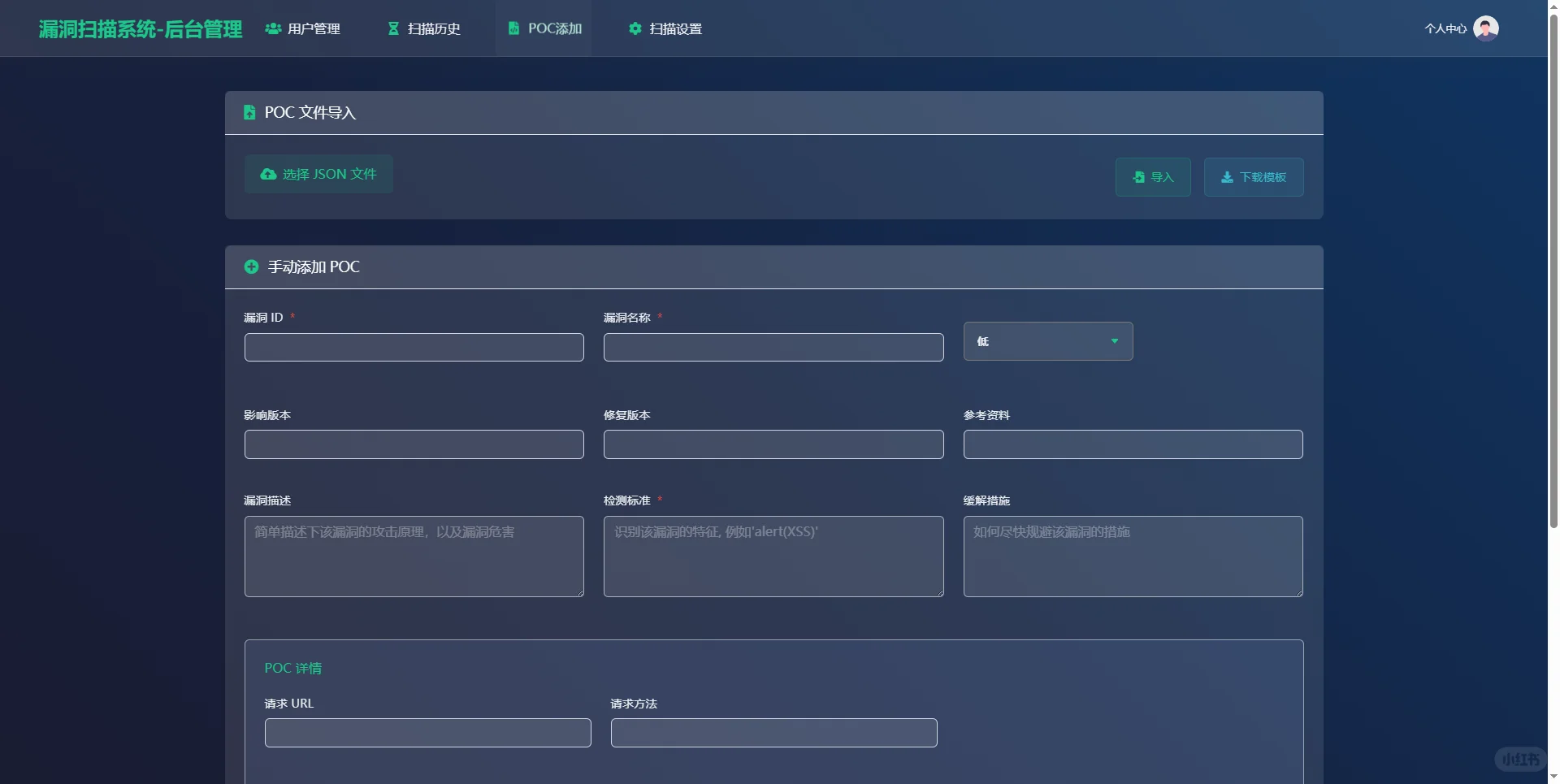Click into the 漏洞描述 text area

(414, 557)
